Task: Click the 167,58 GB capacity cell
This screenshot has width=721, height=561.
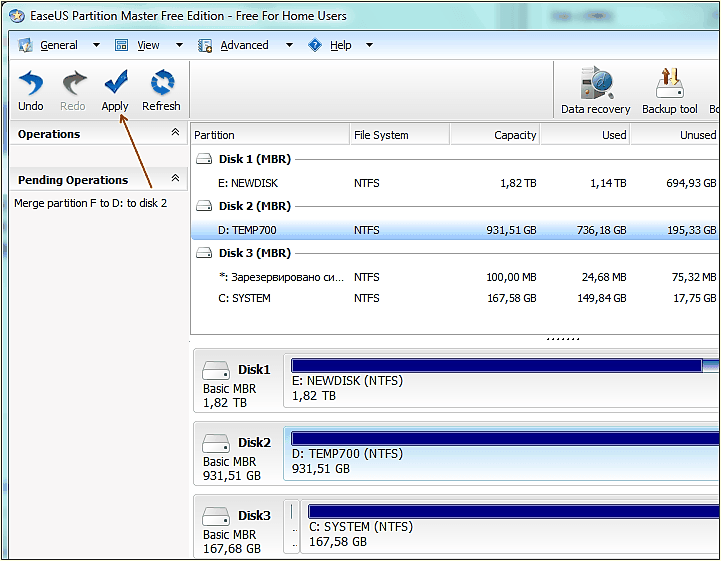Action: pyautogui.click(x=512, y=298)
